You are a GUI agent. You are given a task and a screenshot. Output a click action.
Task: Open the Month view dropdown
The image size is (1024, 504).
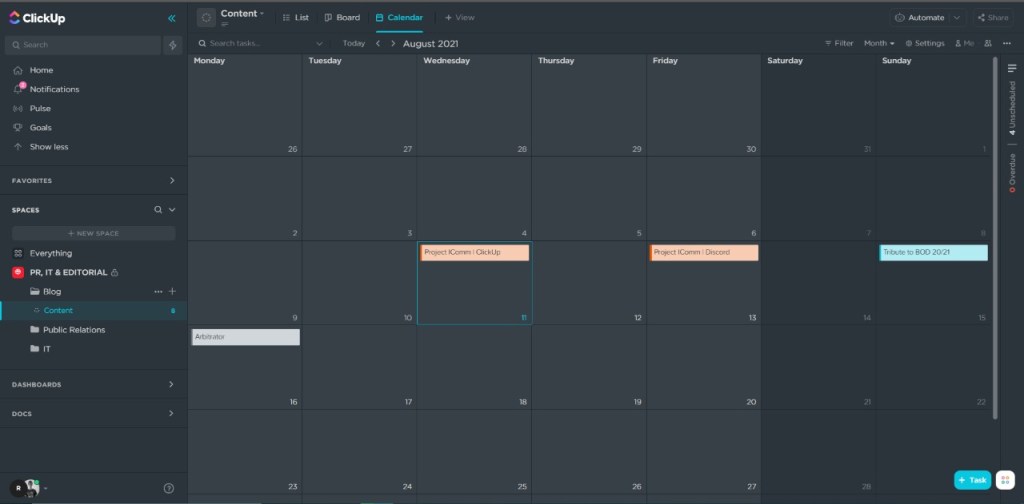879,44
